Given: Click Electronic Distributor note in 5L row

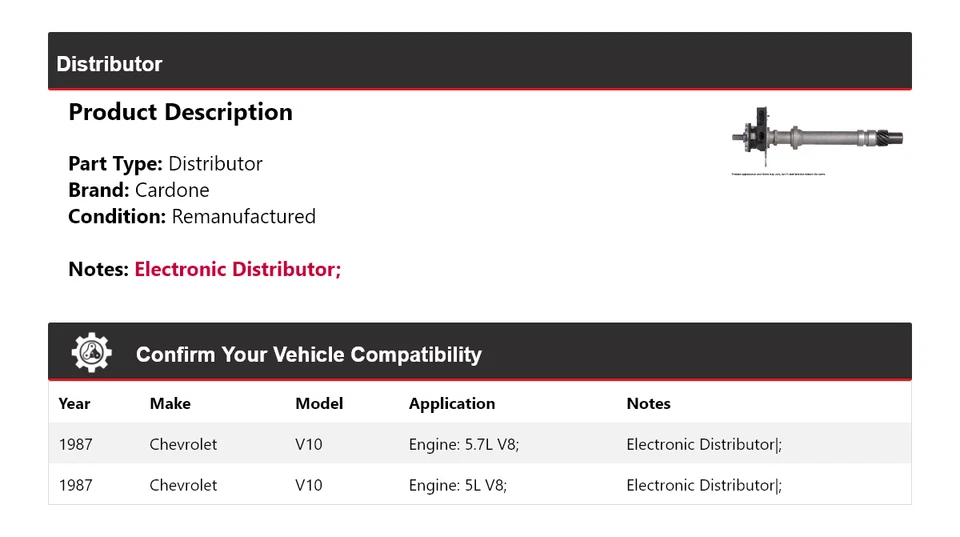Looking at the screenshot, I should tap(703, 485).
